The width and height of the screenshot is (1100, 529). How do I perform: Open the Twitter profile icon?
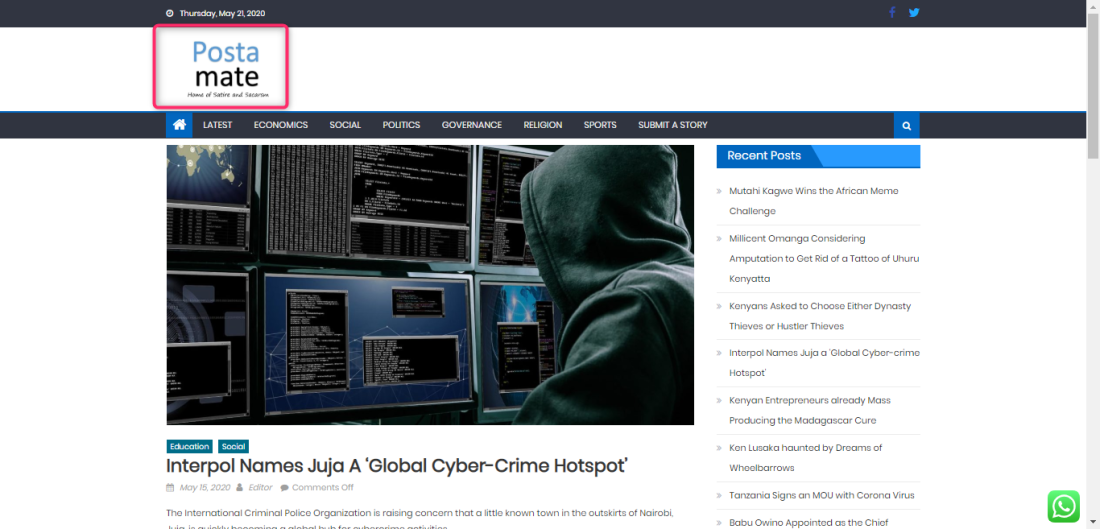tap(914, 13)
